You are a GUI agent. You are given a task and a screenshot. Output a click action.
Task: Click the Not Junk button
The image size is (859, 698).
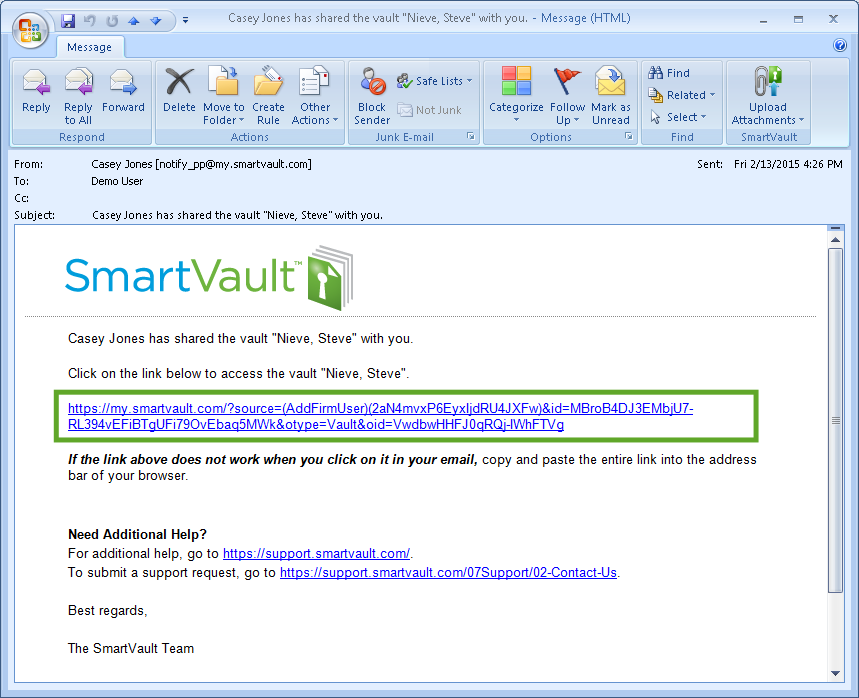(x=430, y=110)
